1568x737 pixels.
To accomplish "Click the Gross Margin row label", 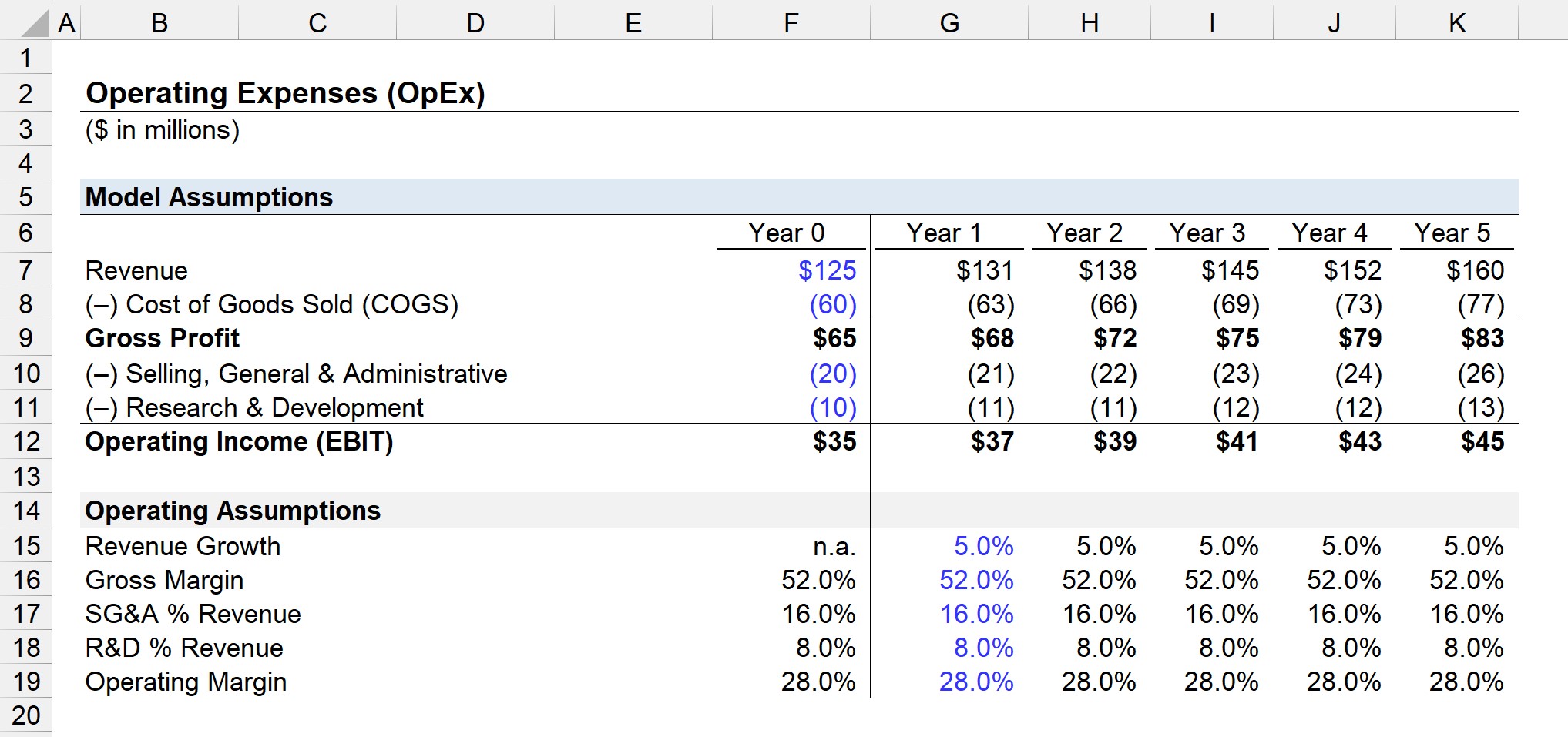I will (x=164, y=581).
